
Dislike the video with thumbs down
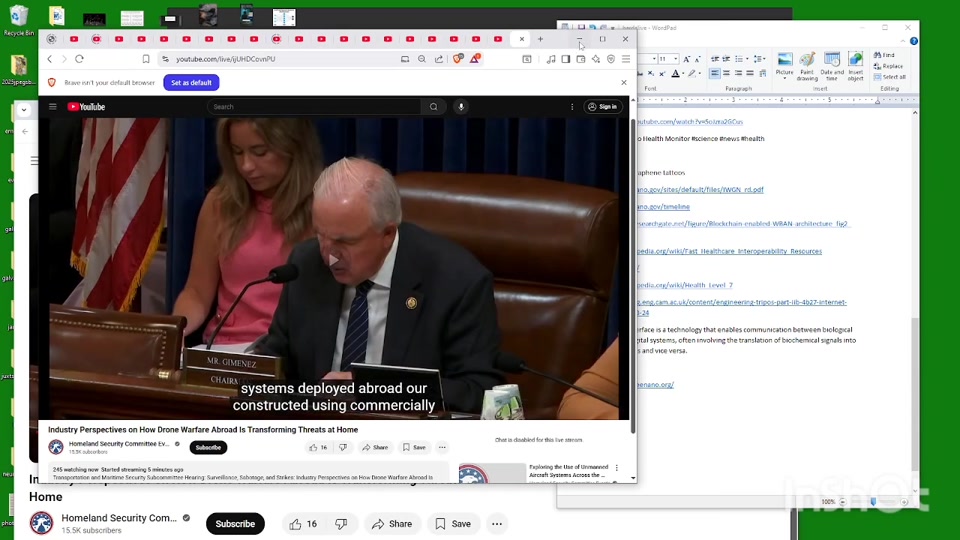[343, 448]
